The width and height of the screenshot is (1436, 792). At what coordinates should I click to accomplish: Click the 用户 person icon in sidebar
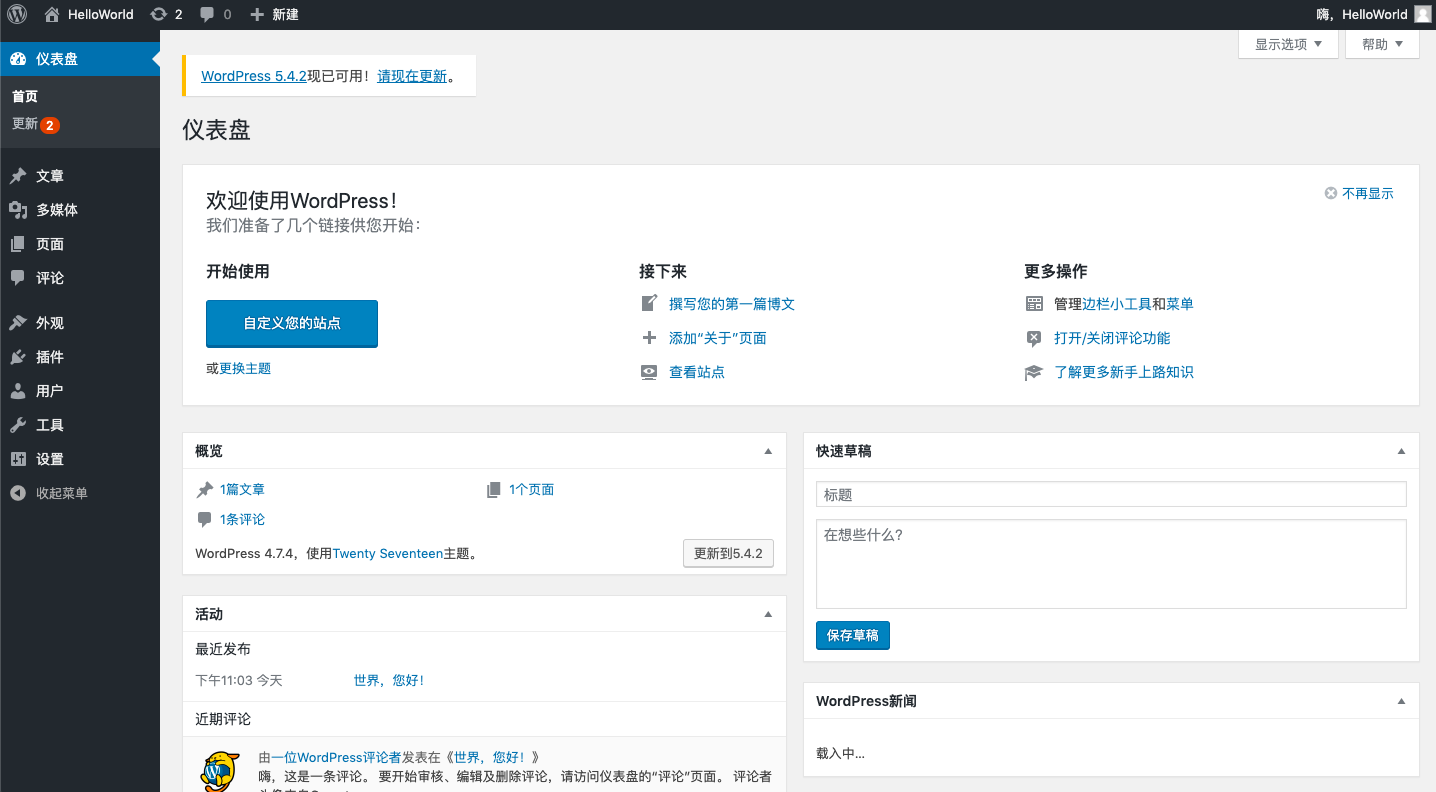18,391
